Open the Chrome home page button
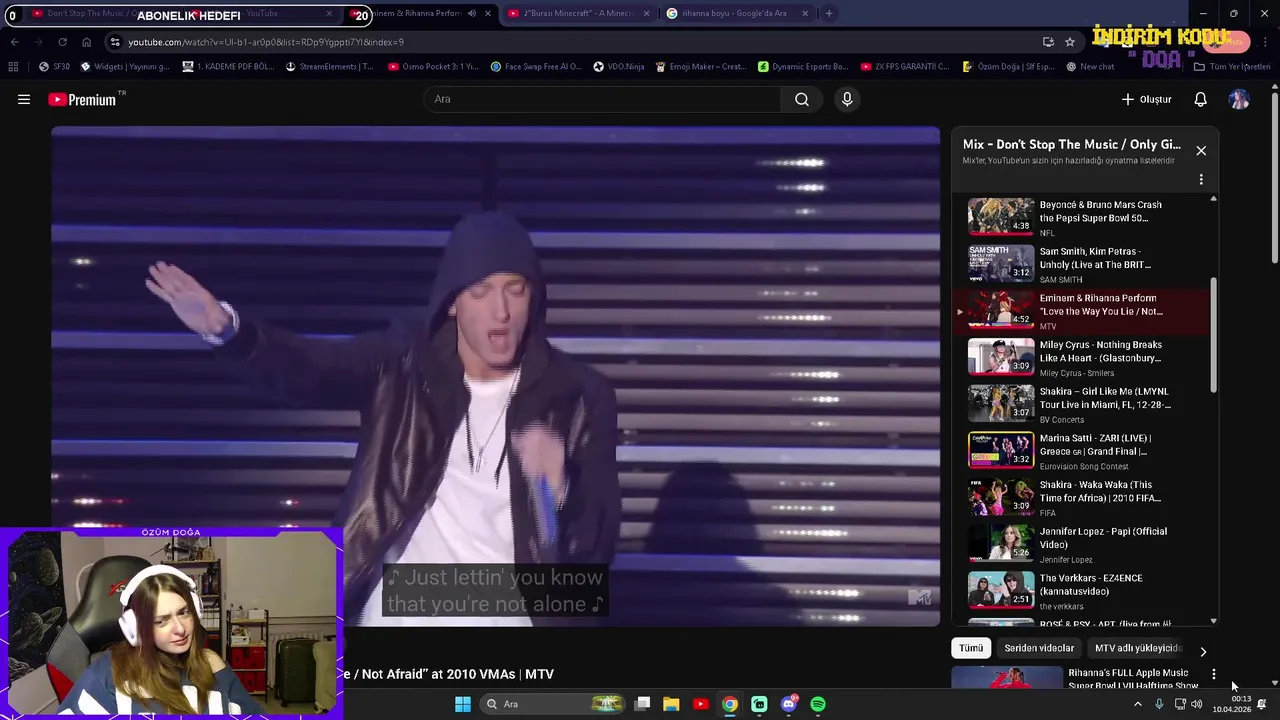 click(x=86, y=42)
